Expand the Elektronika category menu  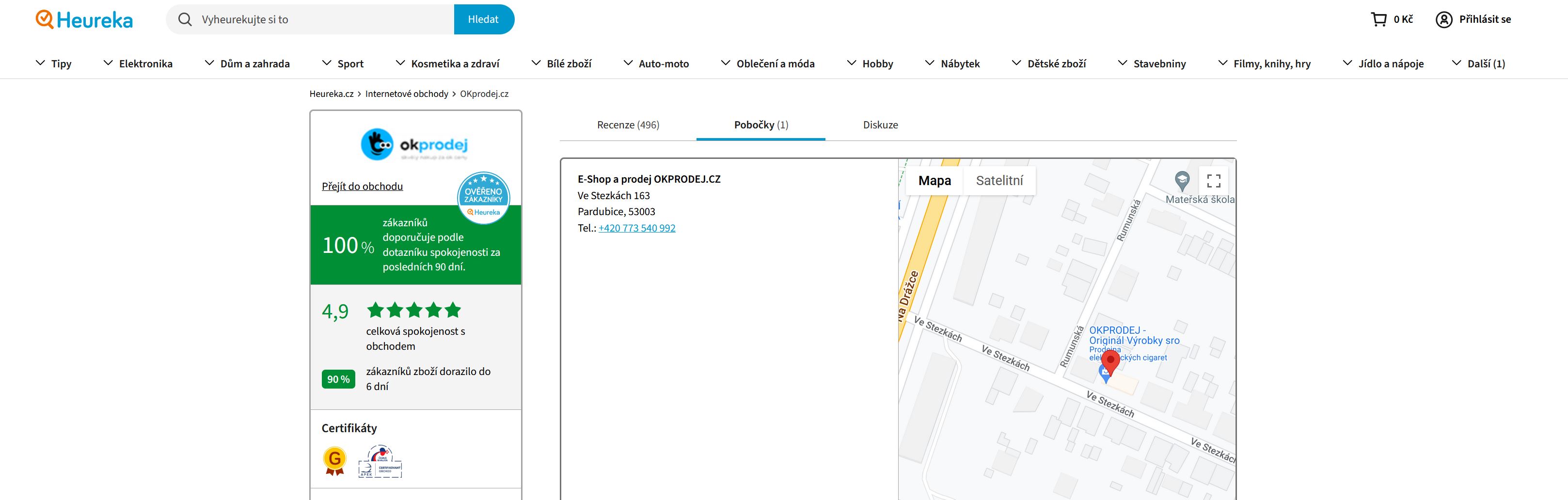(138, 63)
